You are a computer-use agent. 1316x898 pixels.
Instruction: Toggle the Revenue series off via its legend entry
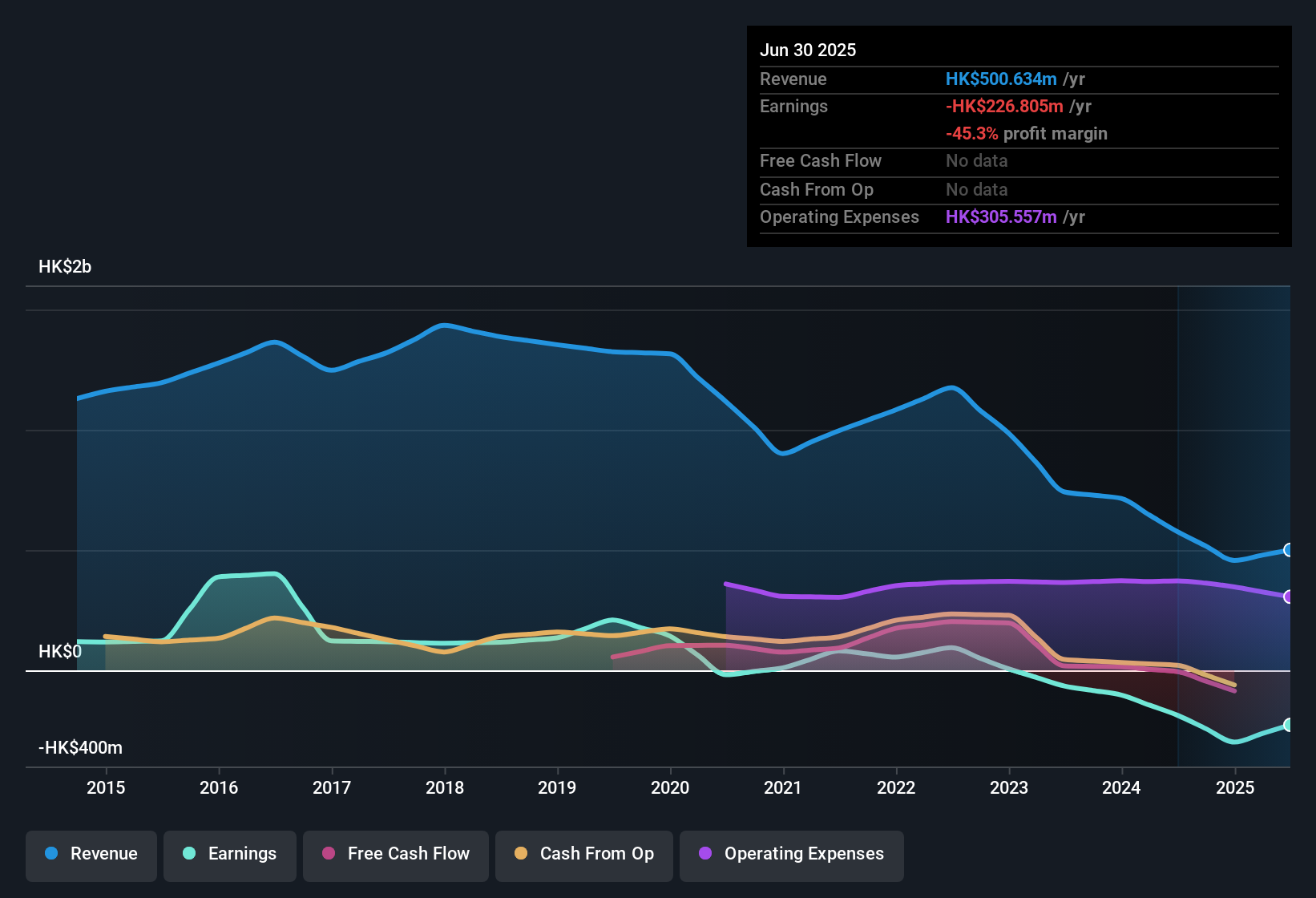tap(91, 854)
